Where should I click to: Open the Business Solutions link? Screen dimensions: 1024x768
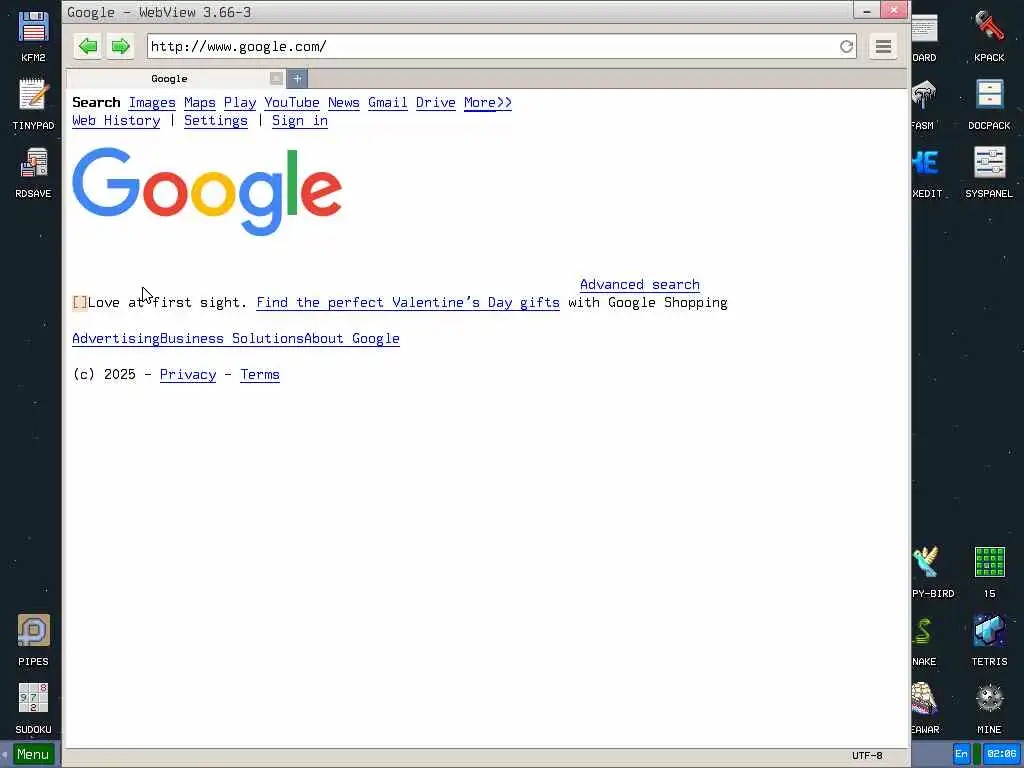point(232,339)
